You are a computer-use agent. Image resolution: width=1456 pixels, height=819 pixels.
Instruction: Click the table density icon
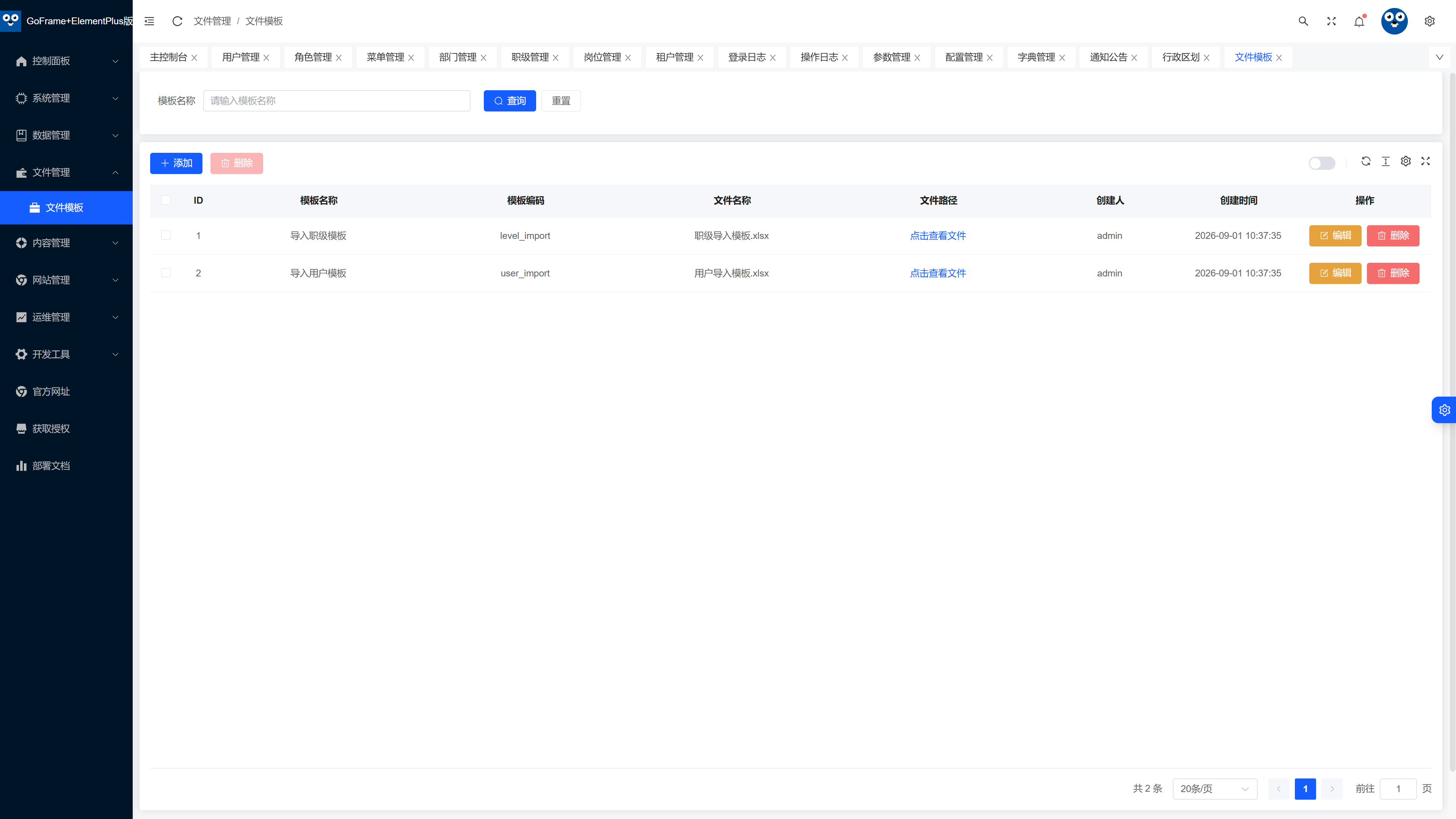coord(1386,161)
